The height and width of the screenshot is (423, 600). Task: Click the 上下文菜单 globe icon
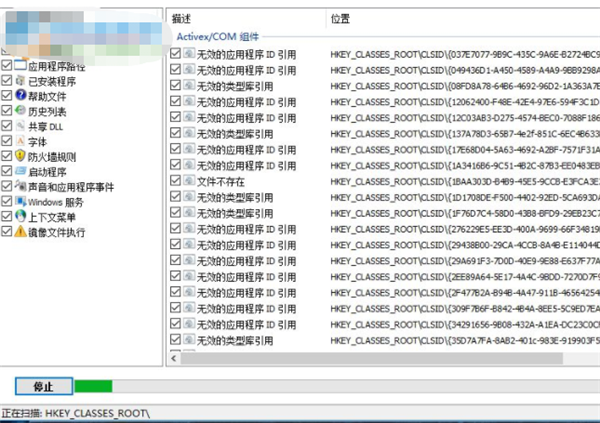[x=21, y=216]
